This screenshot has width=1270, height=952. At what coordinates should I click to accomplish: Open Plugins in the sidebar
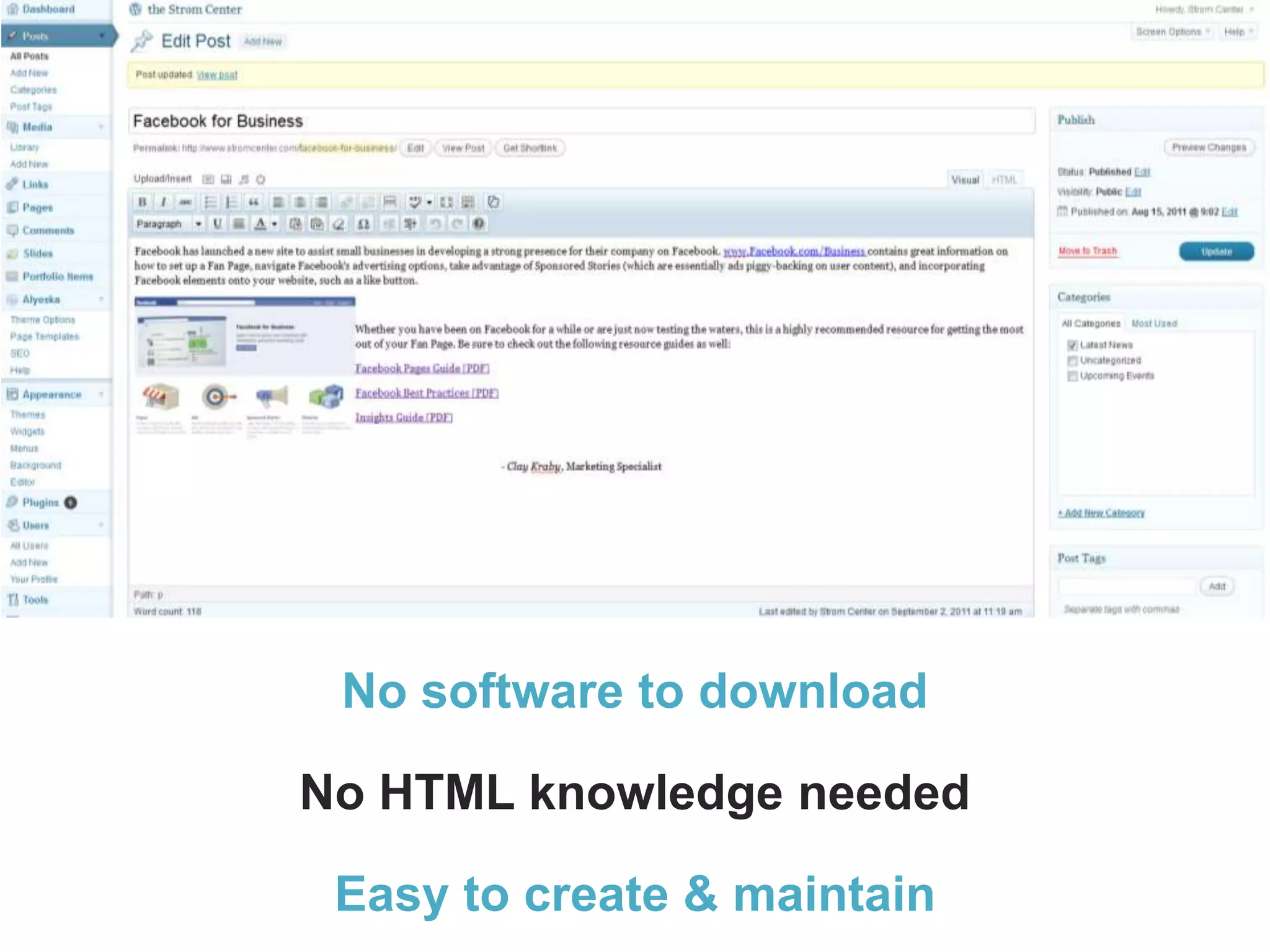coord(41,503)
